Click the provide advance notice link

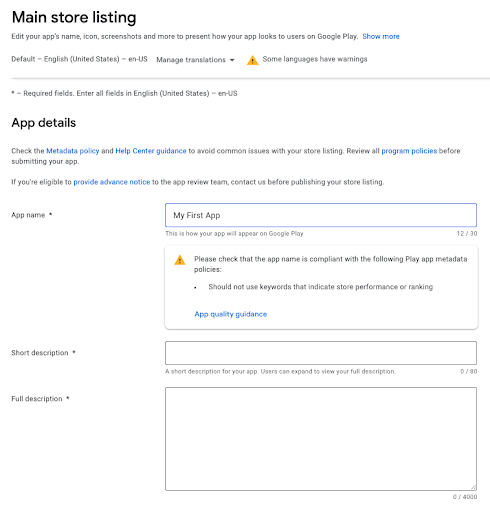(x=112, y=182)
